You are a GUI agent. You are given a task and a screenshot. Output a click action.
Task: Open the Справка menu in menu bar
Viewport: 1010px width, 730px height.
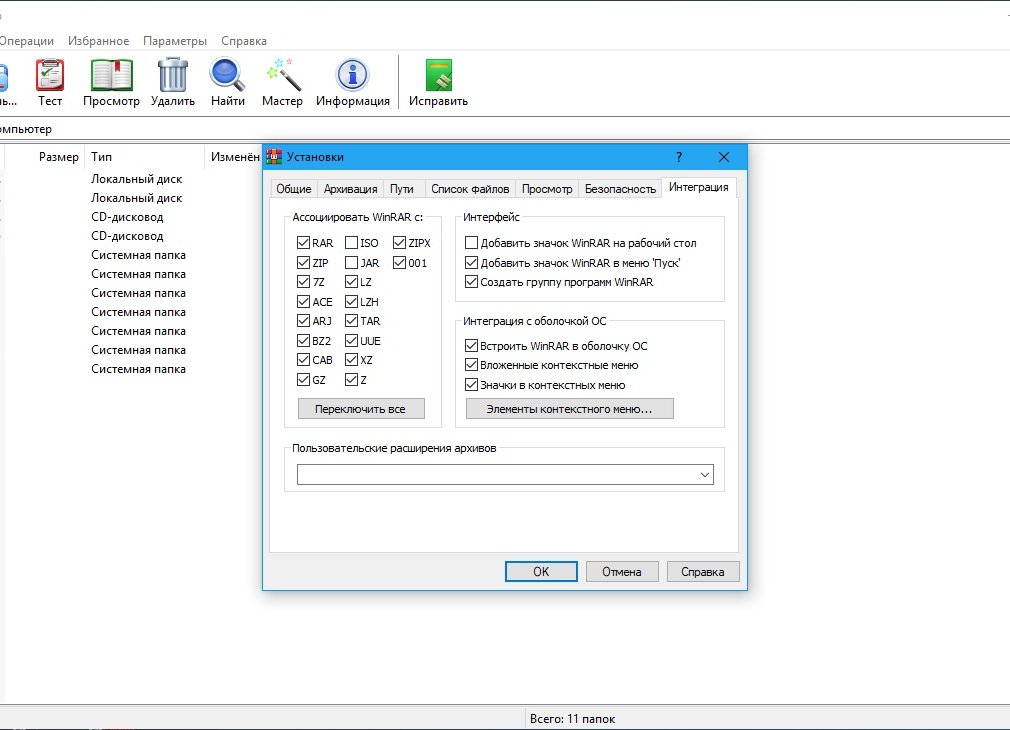[243, 41]
